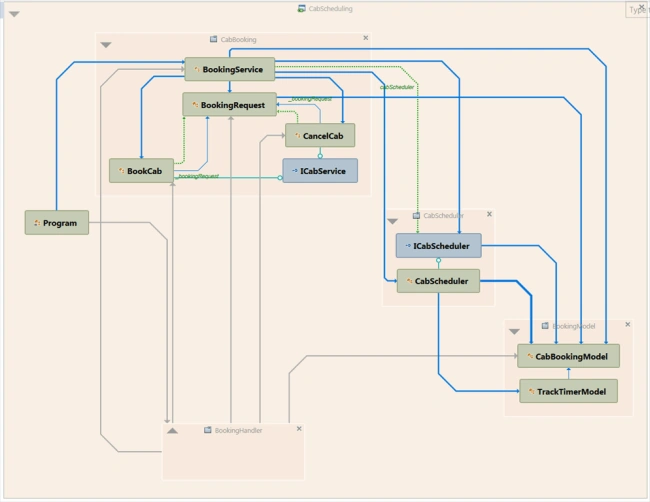The width and height of the screenshot is (650, 502).
Task: Collapse the CabScheduler namespace group
Action: coord(393,221)
